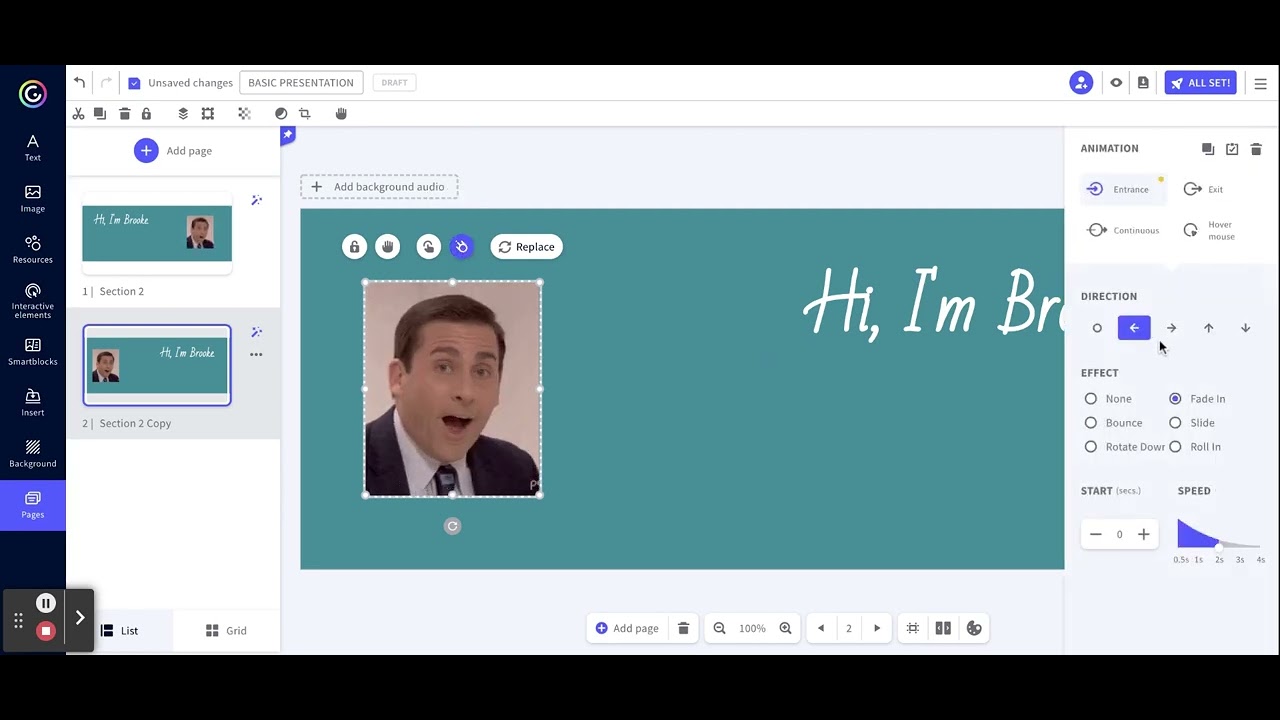Viewport: 1280px width, 720px height.
Task: Select the crop tool
Action: 305,114
